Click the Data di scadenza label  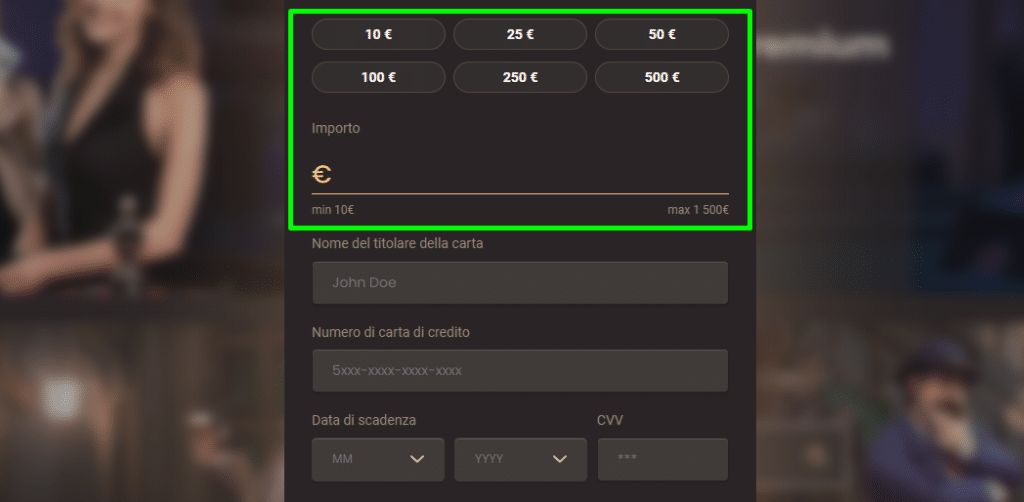point(364,420)
